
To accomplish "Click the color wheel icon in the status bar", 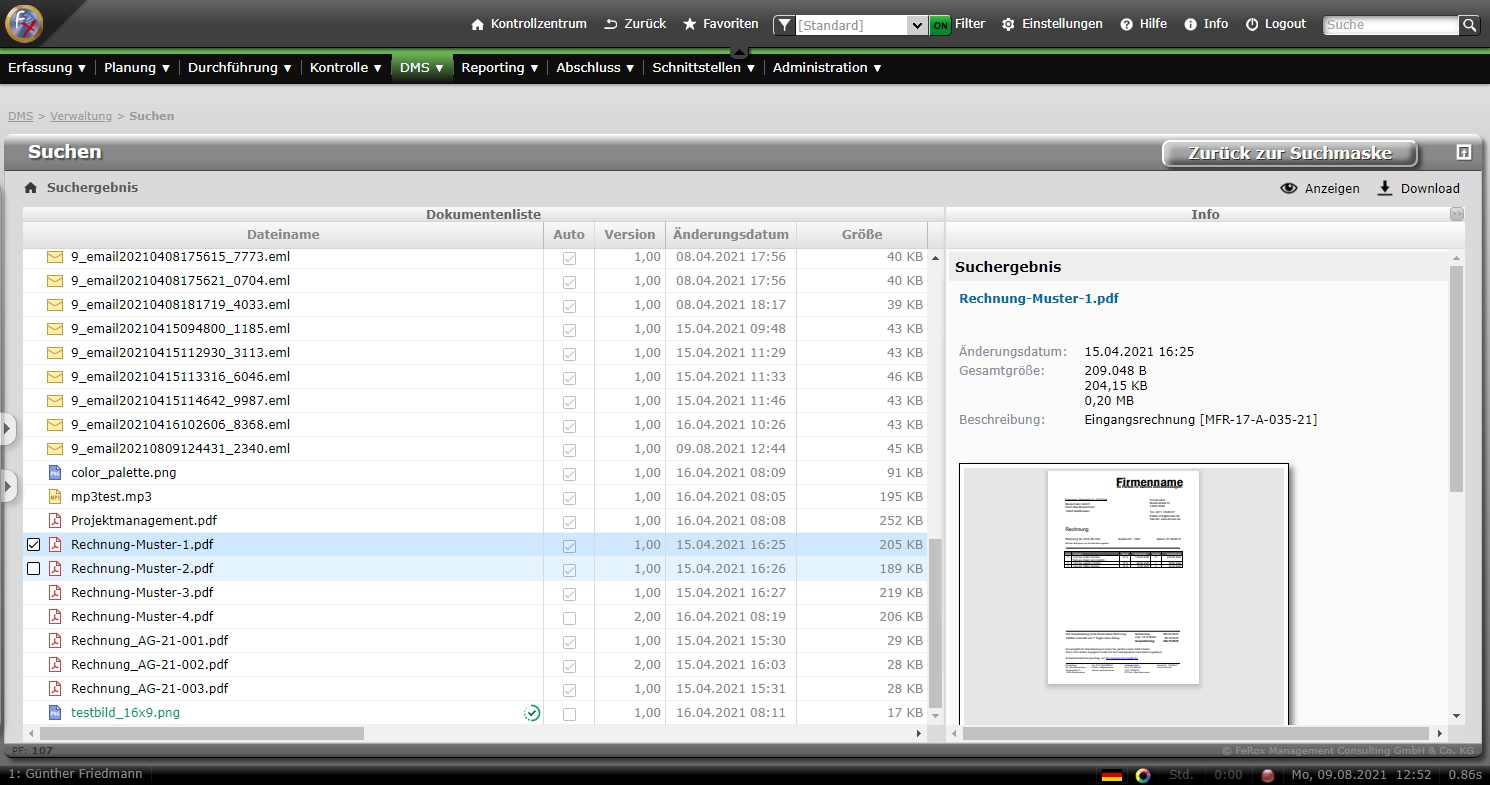I will 1143,775.
